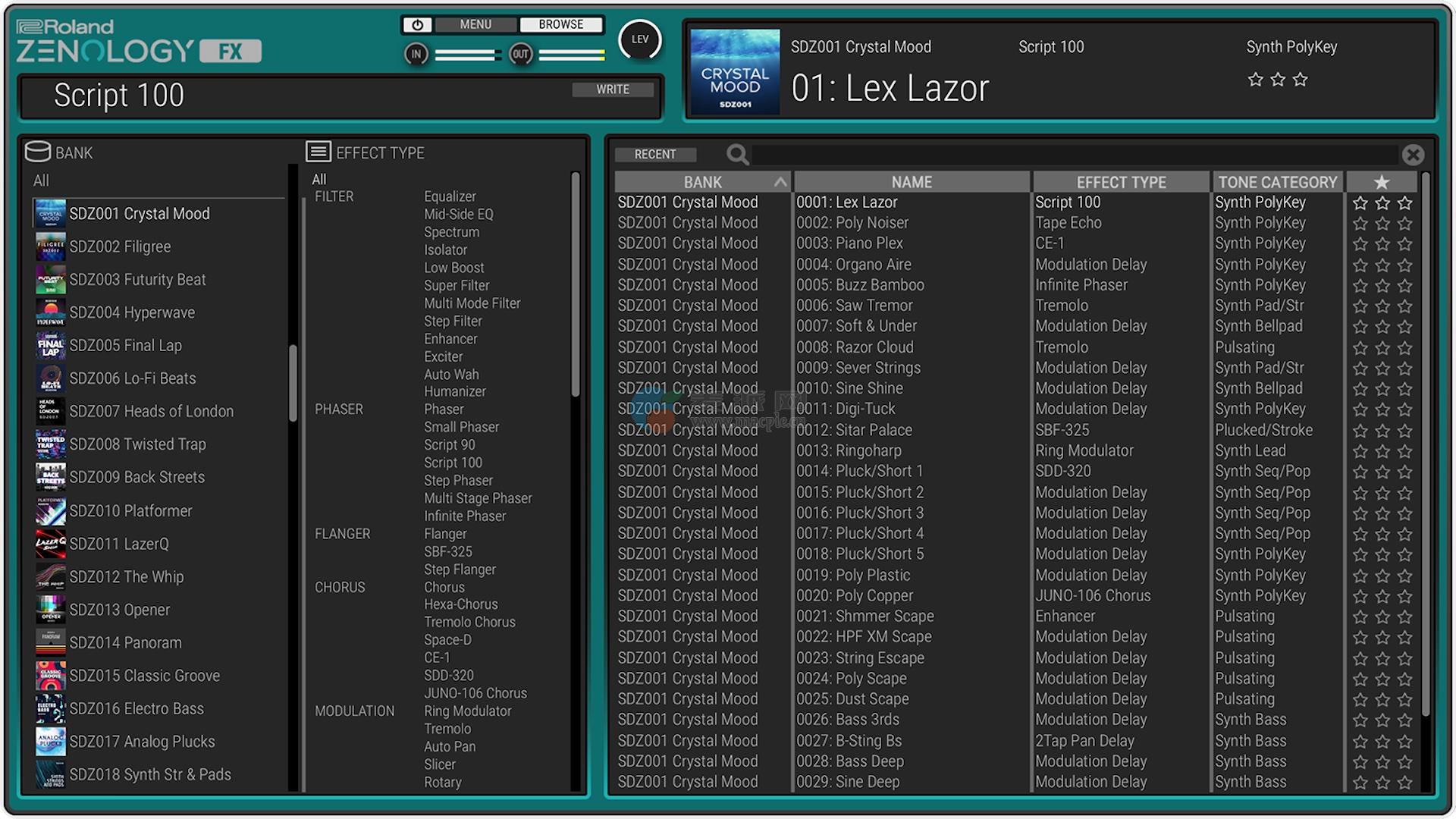The height and width of the screenshot is (819, 1456).
Task: Click the LEV round knob
Action: (640, 39)
